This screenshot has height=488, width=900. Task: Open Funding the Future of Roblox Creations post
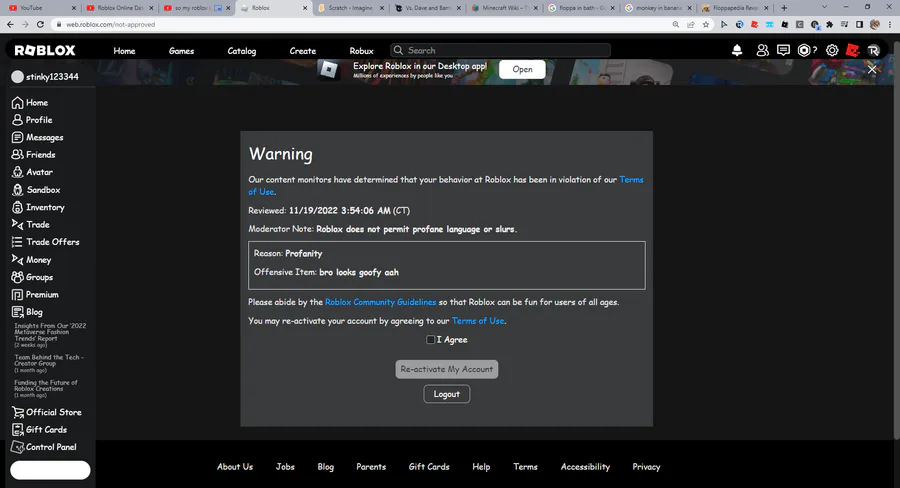(x=45, y=389)
